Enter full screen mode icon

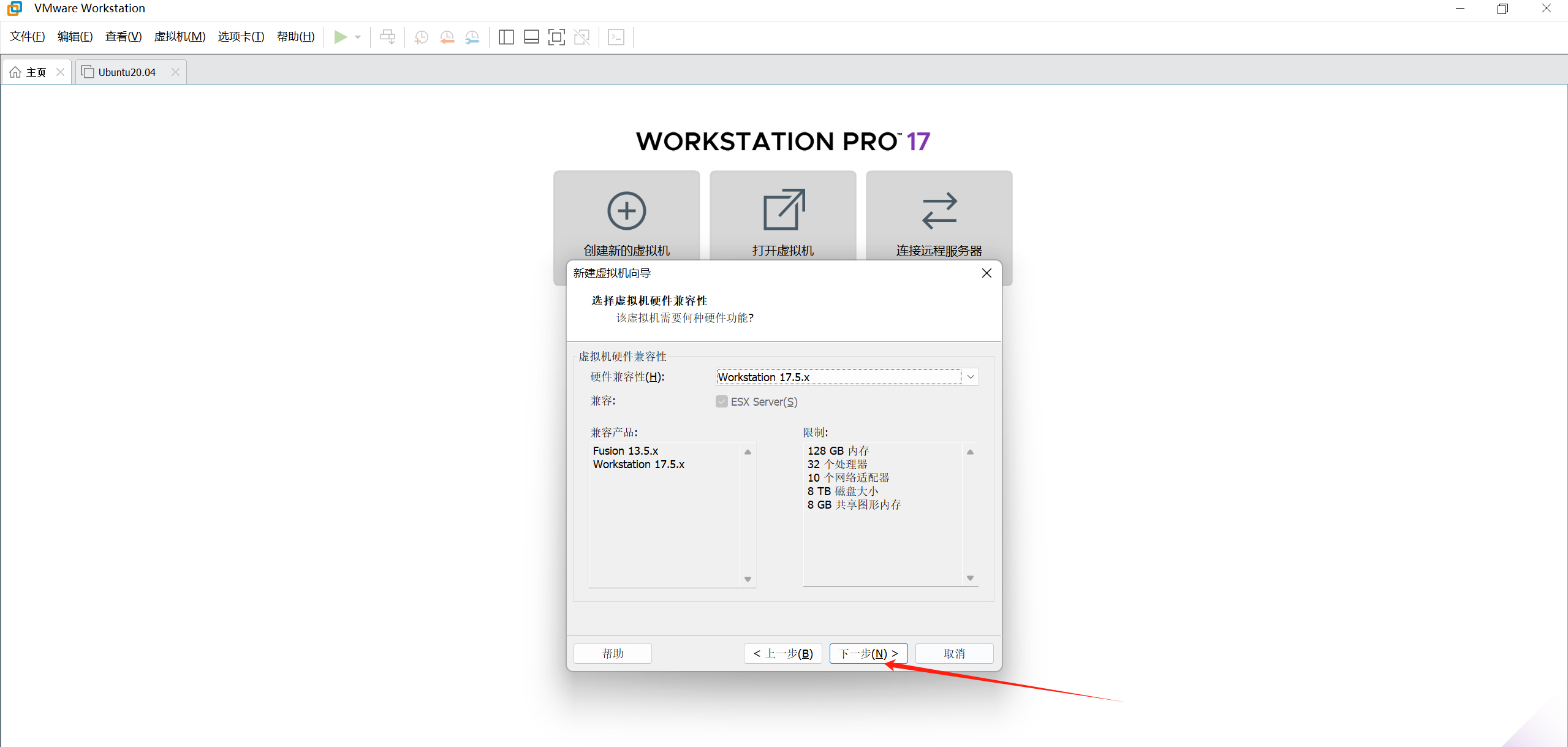[556, 37]
